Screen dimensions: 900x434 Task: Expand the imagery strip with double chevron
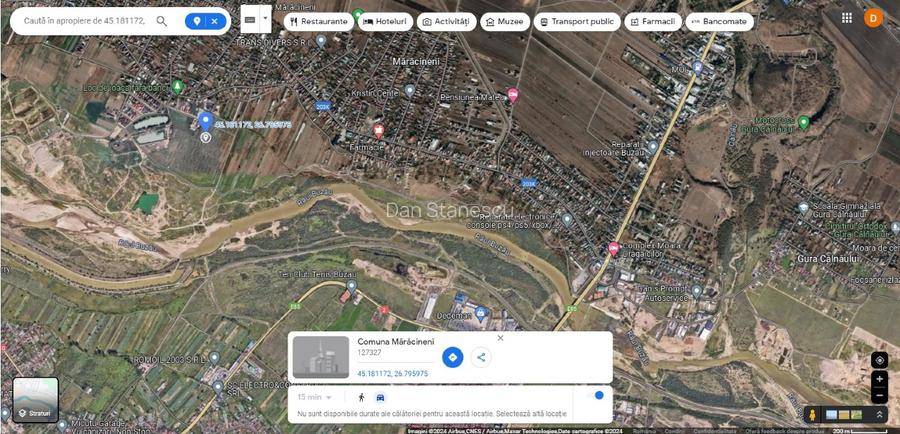(880, 414)
